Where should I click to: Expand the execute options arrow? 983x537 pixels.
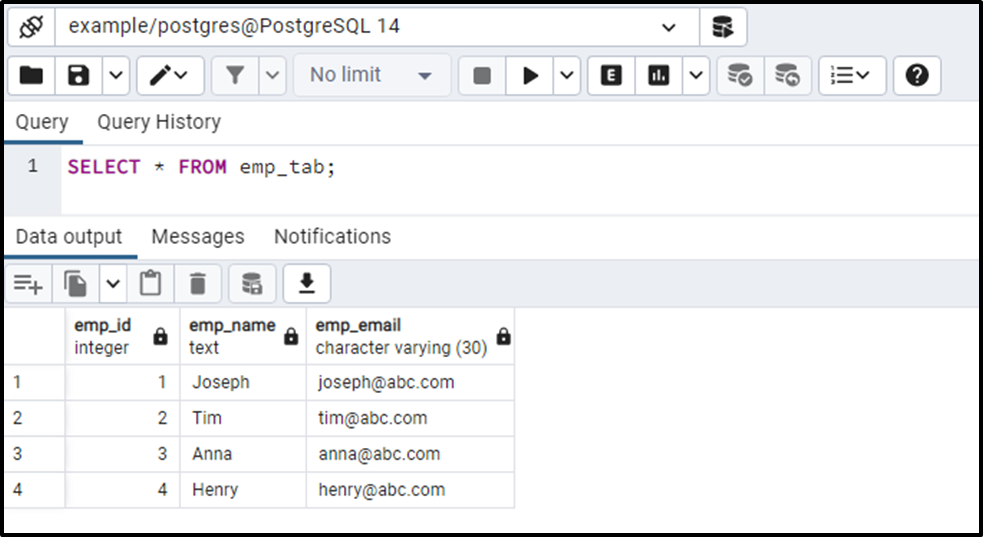point(567,76)
